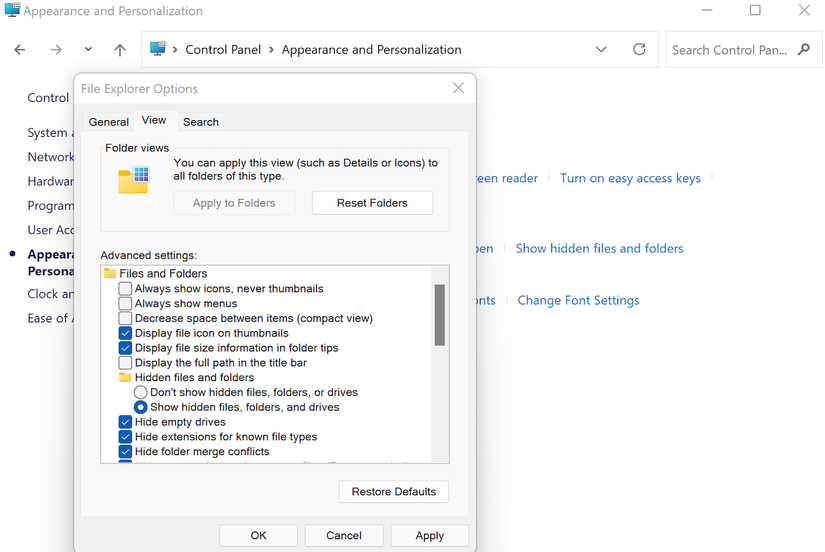Uncheck Hide extensions for known file types
The image size is (825, 552).
click(125, 437)
